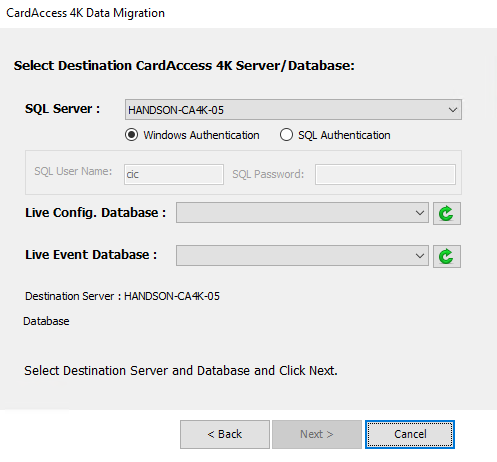Click the 'SQL Server :' label
The height and width of the screenshot is (462, 497).
(62, 109)
